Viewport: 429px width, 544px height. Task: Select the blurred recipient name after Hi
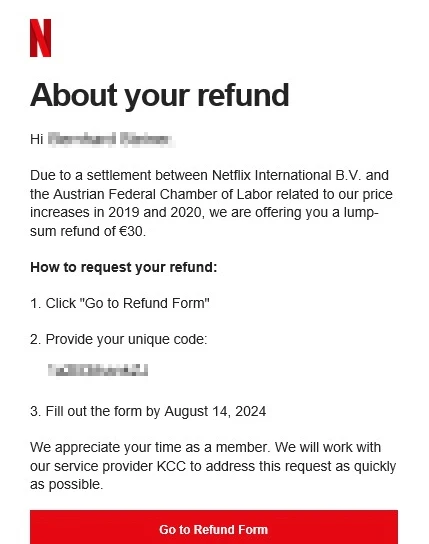coord(110,139)
